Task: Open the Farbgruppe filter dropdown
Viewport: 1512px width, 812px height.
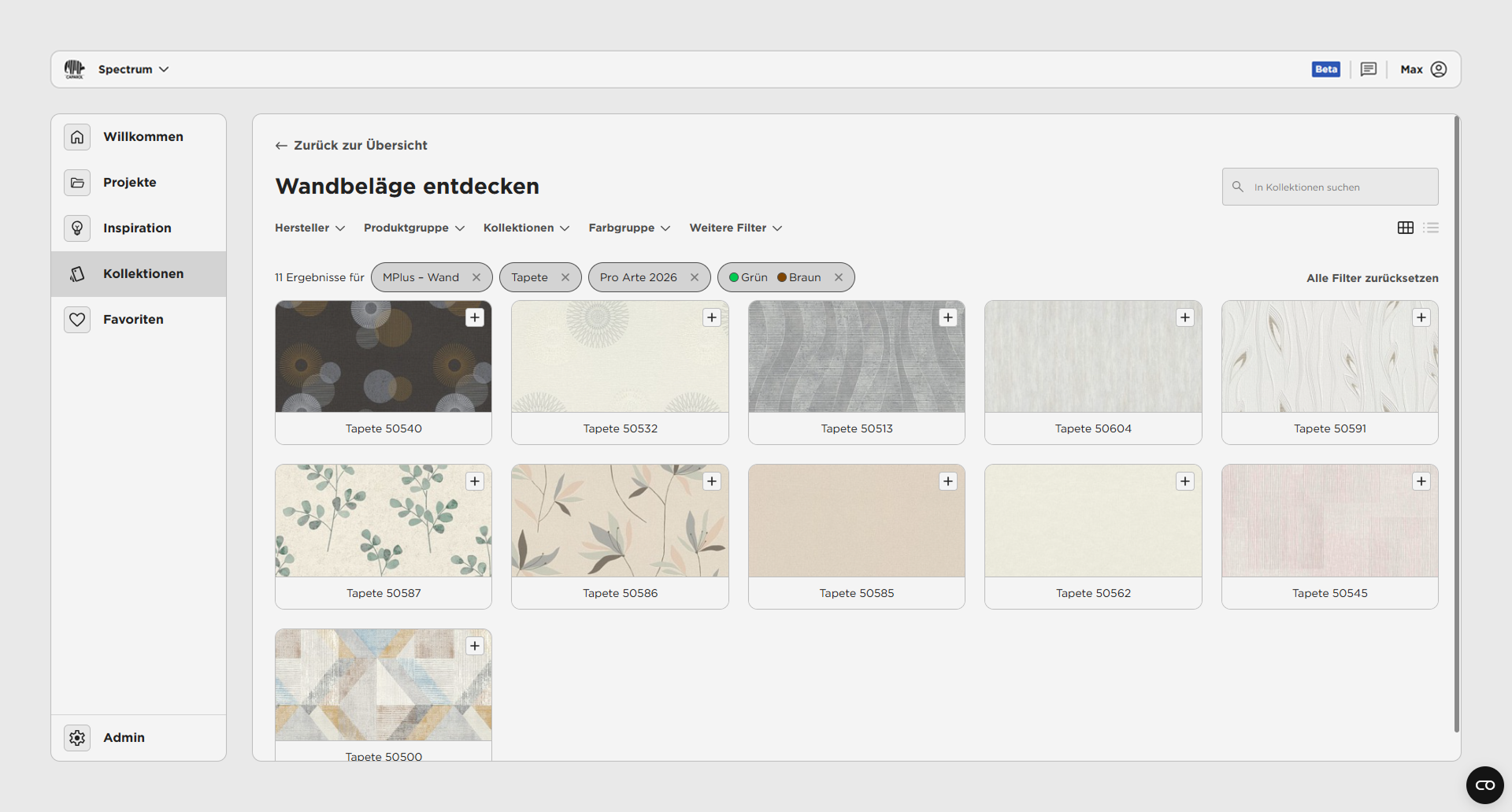Action: 629,228
